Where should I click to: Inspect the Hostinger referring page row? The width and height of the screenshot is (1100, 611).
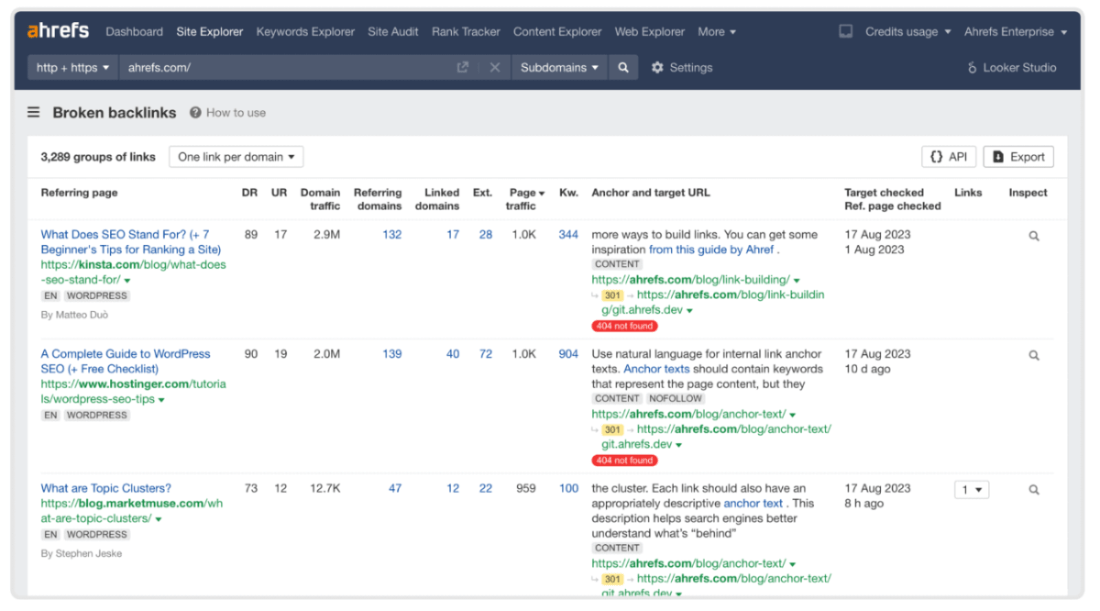point(1033,355)
